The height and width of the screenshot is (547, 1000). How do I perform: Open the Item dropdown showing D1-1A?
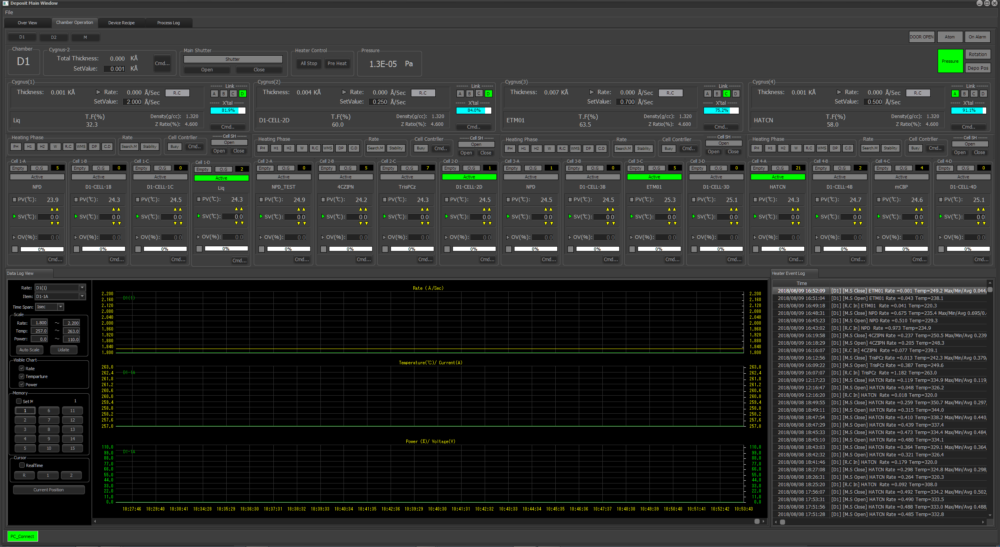[x=60, y=296]
